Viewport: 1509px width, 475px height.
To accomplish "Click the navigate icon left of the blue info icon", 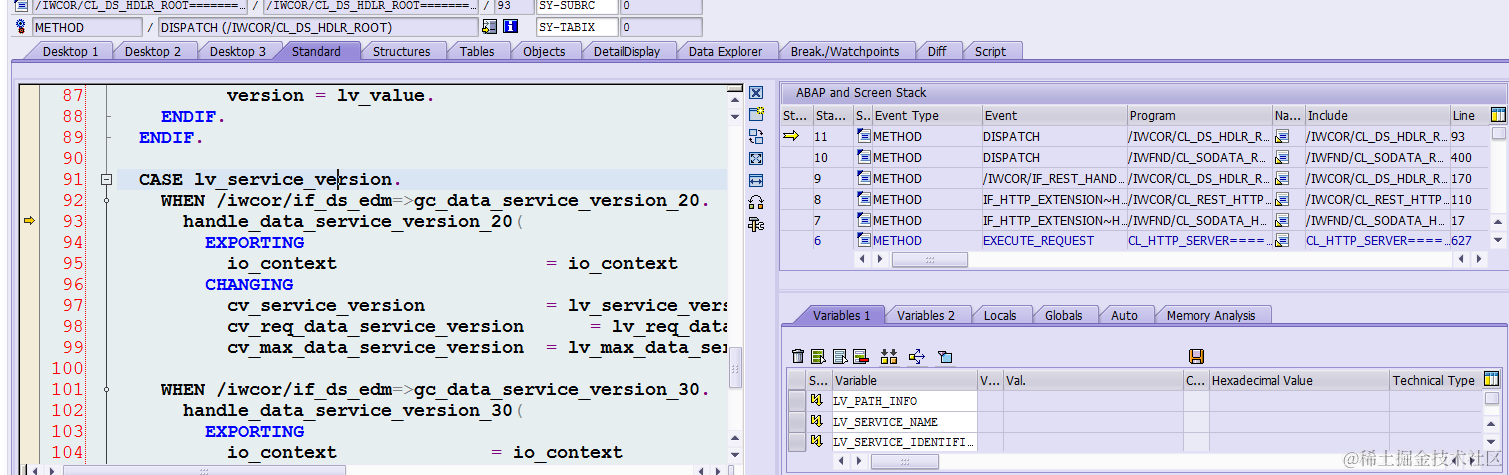I will click(x=489, y=27).
